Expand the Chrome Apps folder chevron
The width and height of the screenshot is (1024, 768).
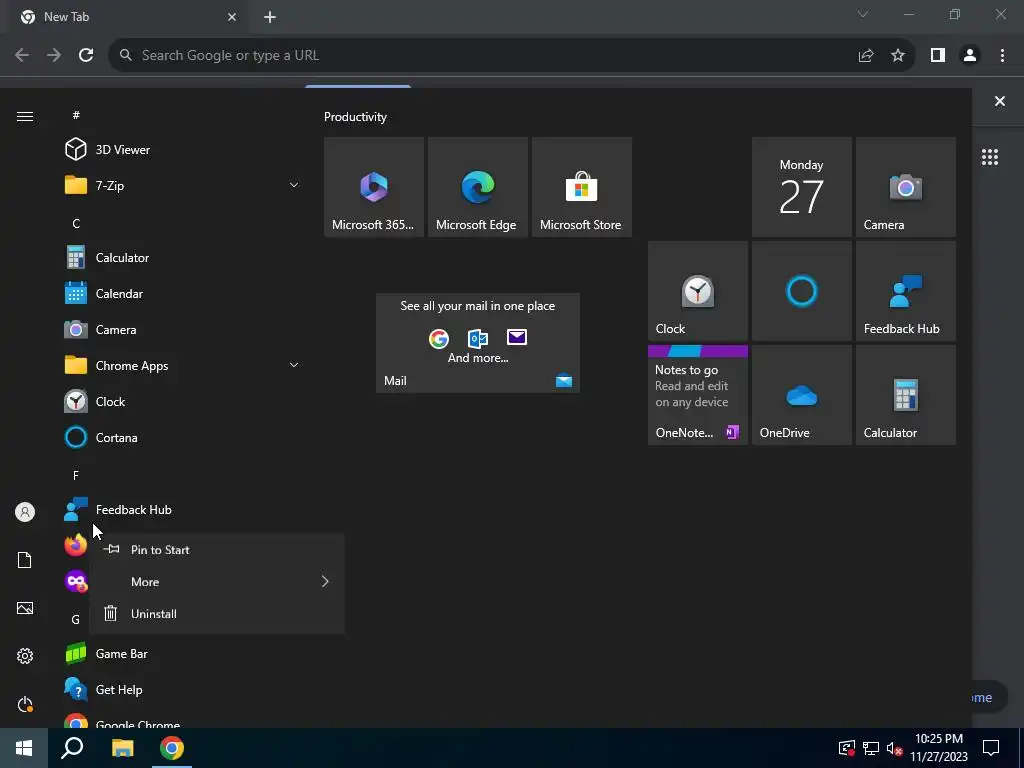click(294, 365)
